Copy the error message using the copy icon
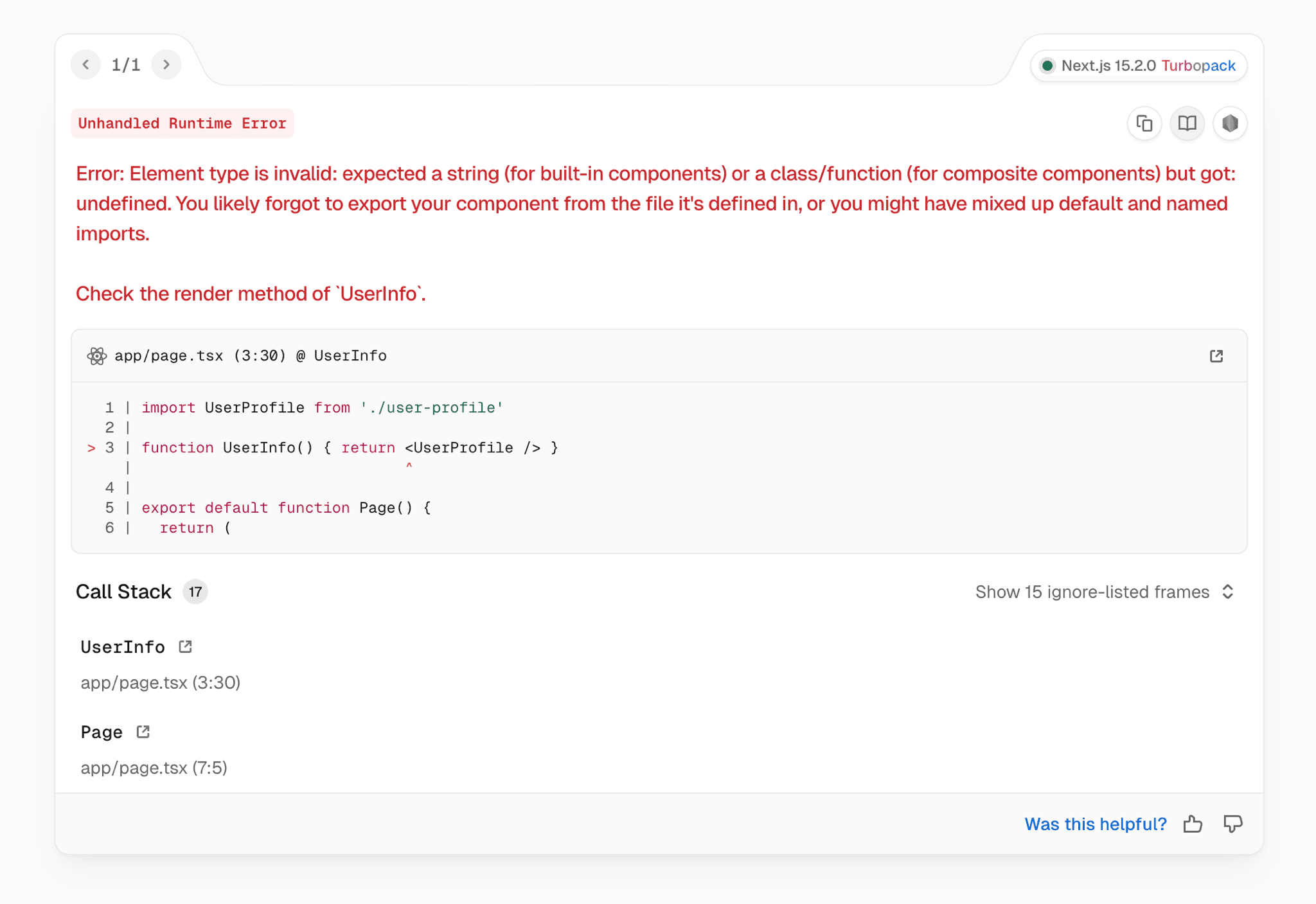 [1144, 123]
